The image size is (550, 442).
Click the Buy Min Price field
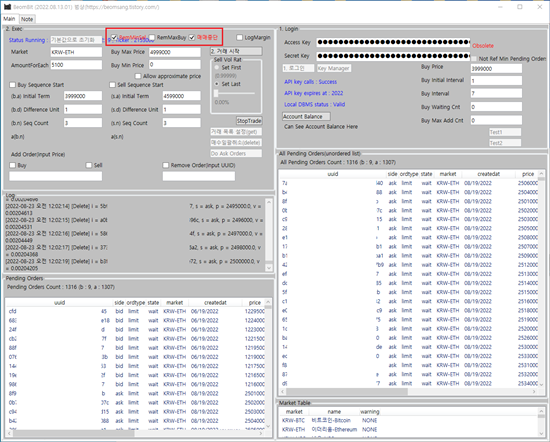coord(175,65)
